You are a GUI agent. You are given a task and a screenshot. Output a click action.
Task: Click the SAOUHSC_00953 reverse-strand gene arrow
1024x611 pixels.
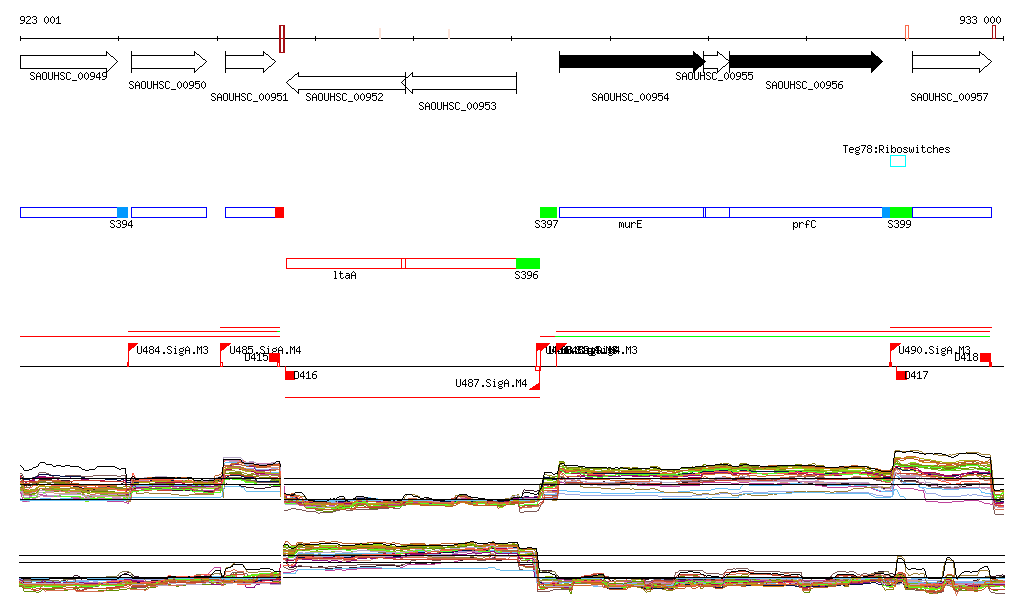click(x=459, y=83)
